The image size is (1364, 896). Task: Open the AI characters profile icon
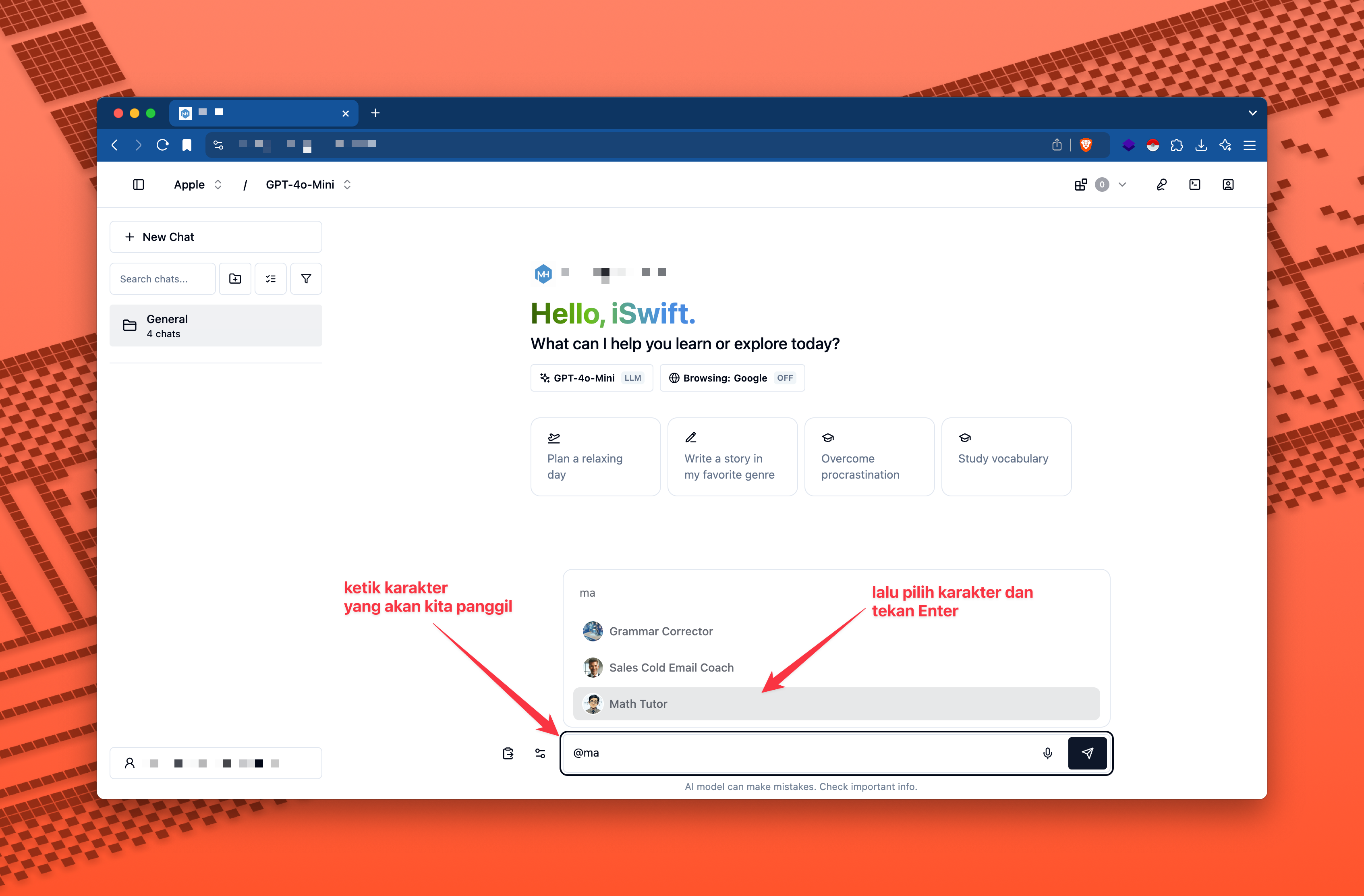1227,185
